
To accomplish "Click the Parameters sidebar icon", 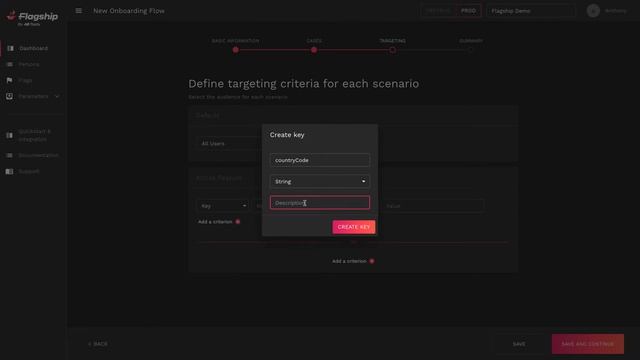I will coord(9,96).
